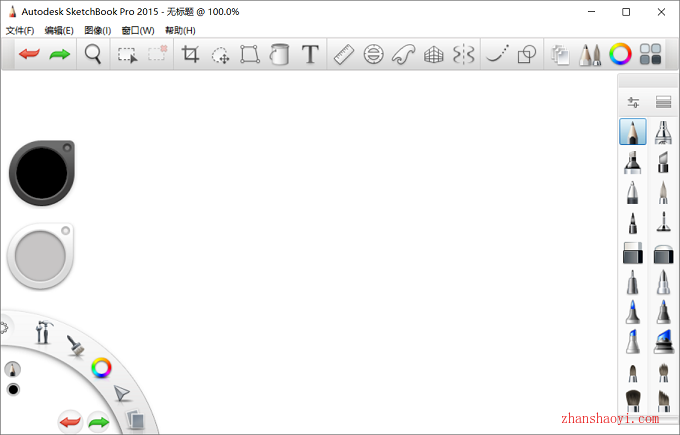Viewport: 680px width, 435px height.
Task: Select the rectangular Selection tool
Action: pos(128,55)
